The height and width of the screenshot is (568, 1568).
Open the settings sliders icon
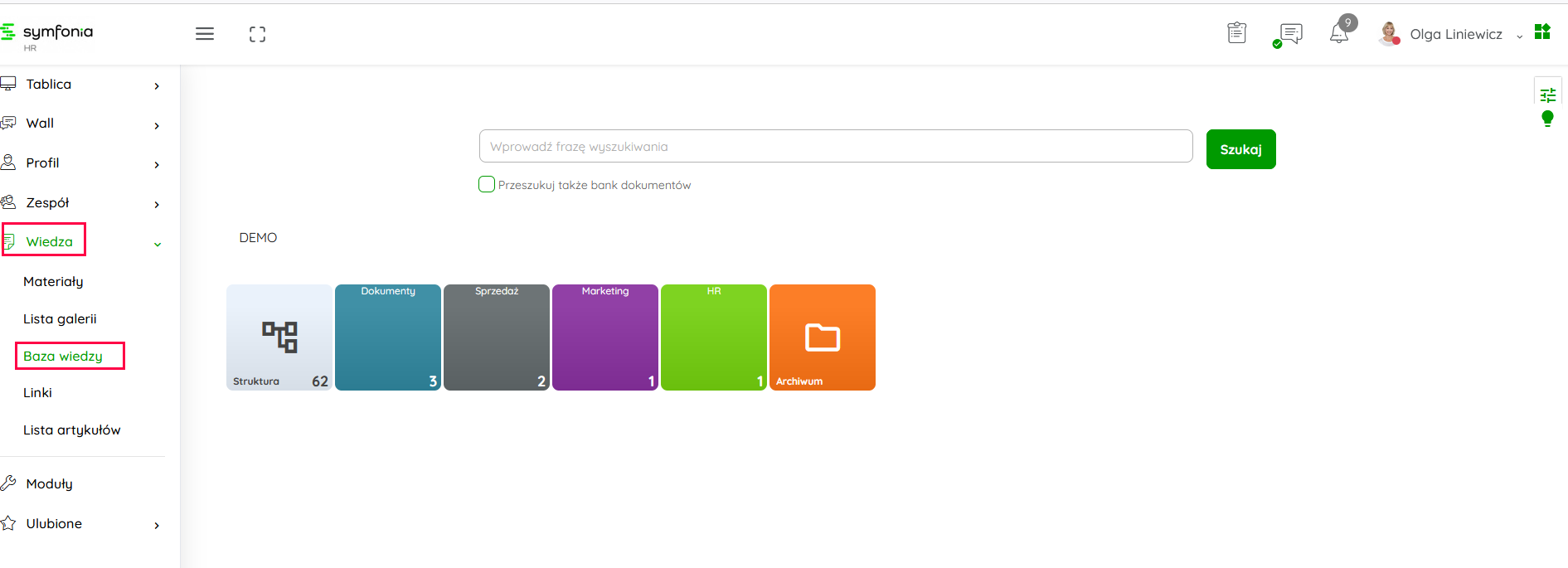pyautogui.click(x=1547, y=95)
